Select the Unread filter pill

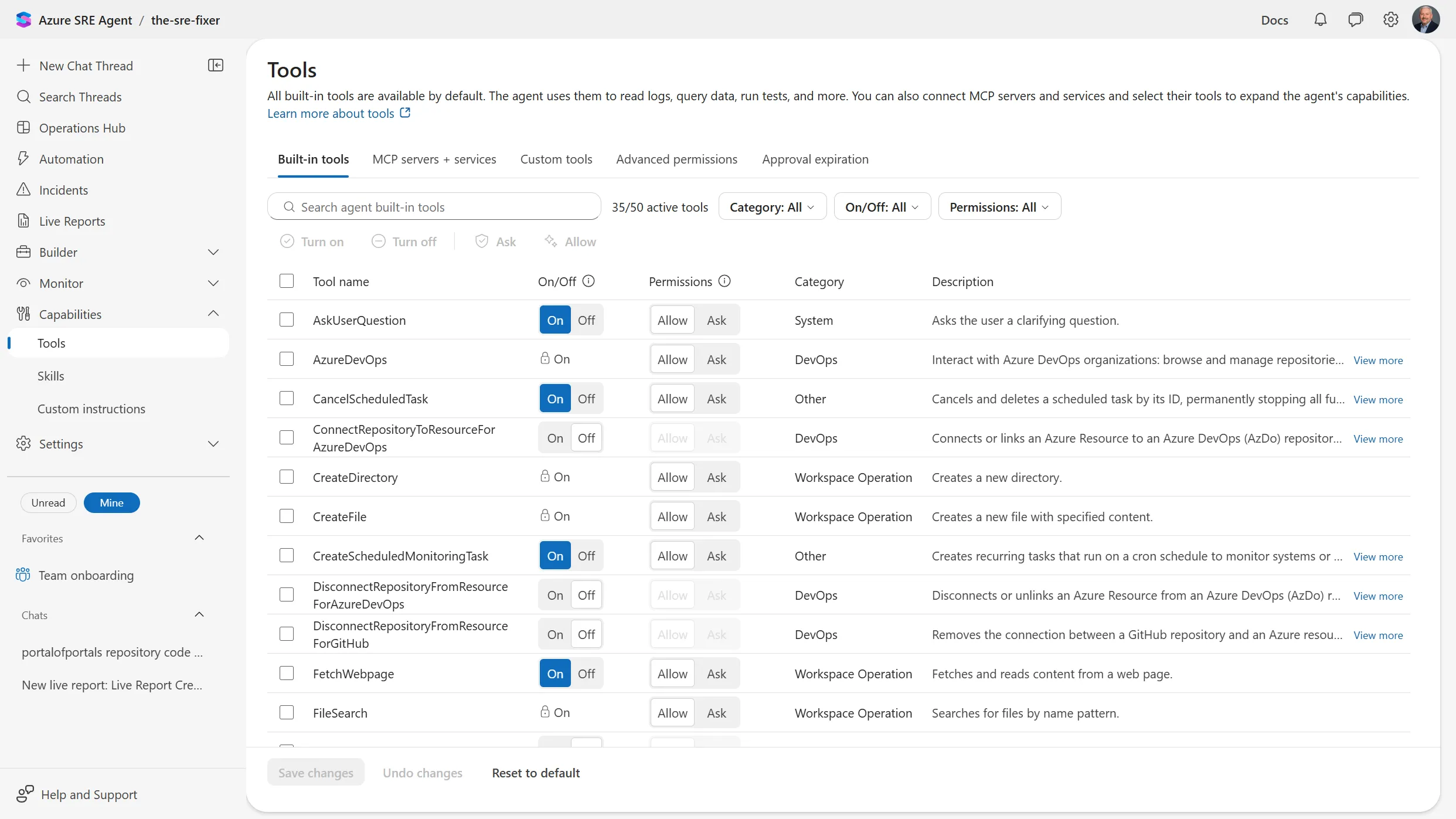pos(48,502)
